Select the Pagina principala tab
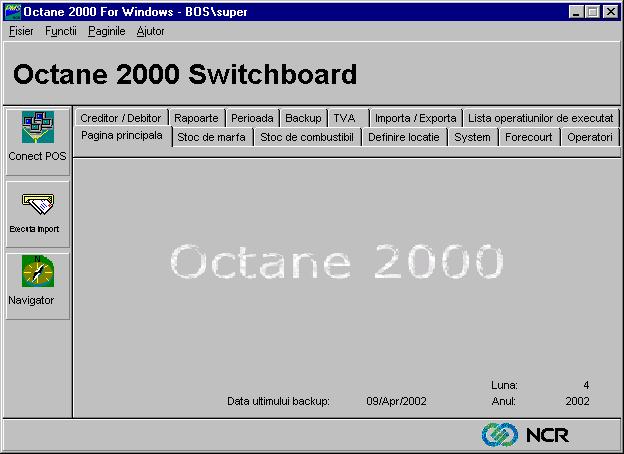The image size is (624, 454). (x=122, y=136)
